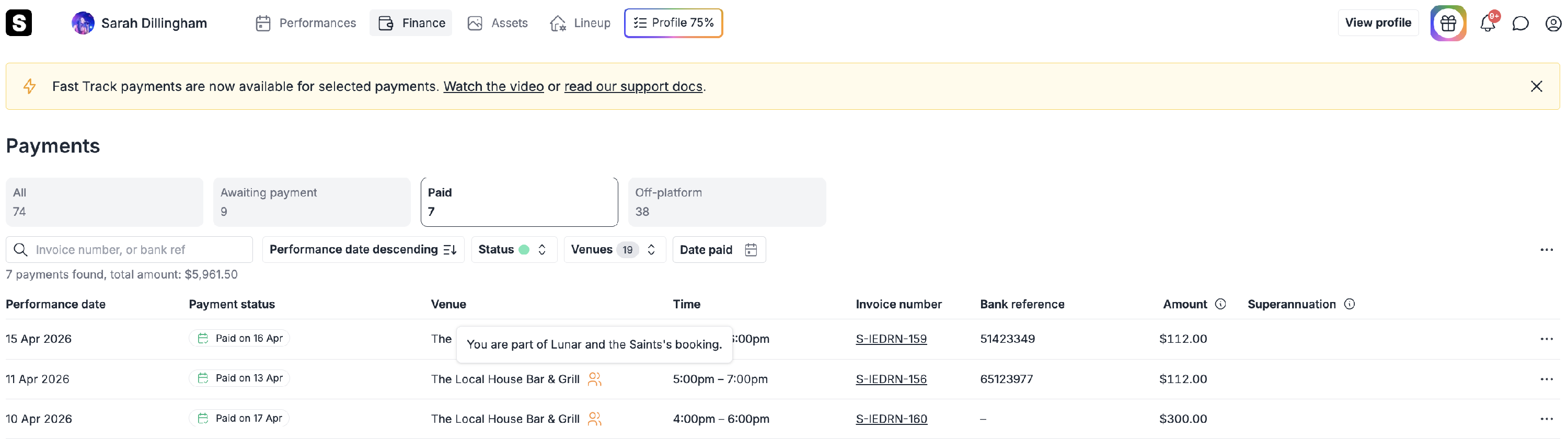Click the Amount info icon
Viewport: 1568px width, 439px height.
pos(1220,304)
